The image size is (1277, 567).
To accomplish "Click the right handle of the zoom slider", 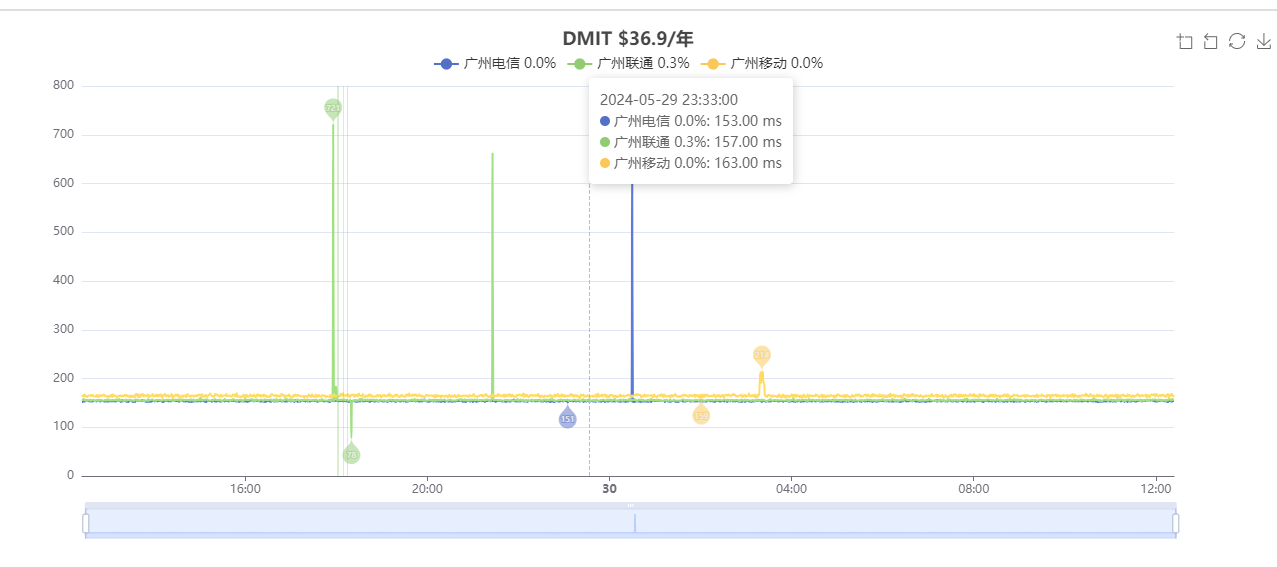I will 1175,522.
